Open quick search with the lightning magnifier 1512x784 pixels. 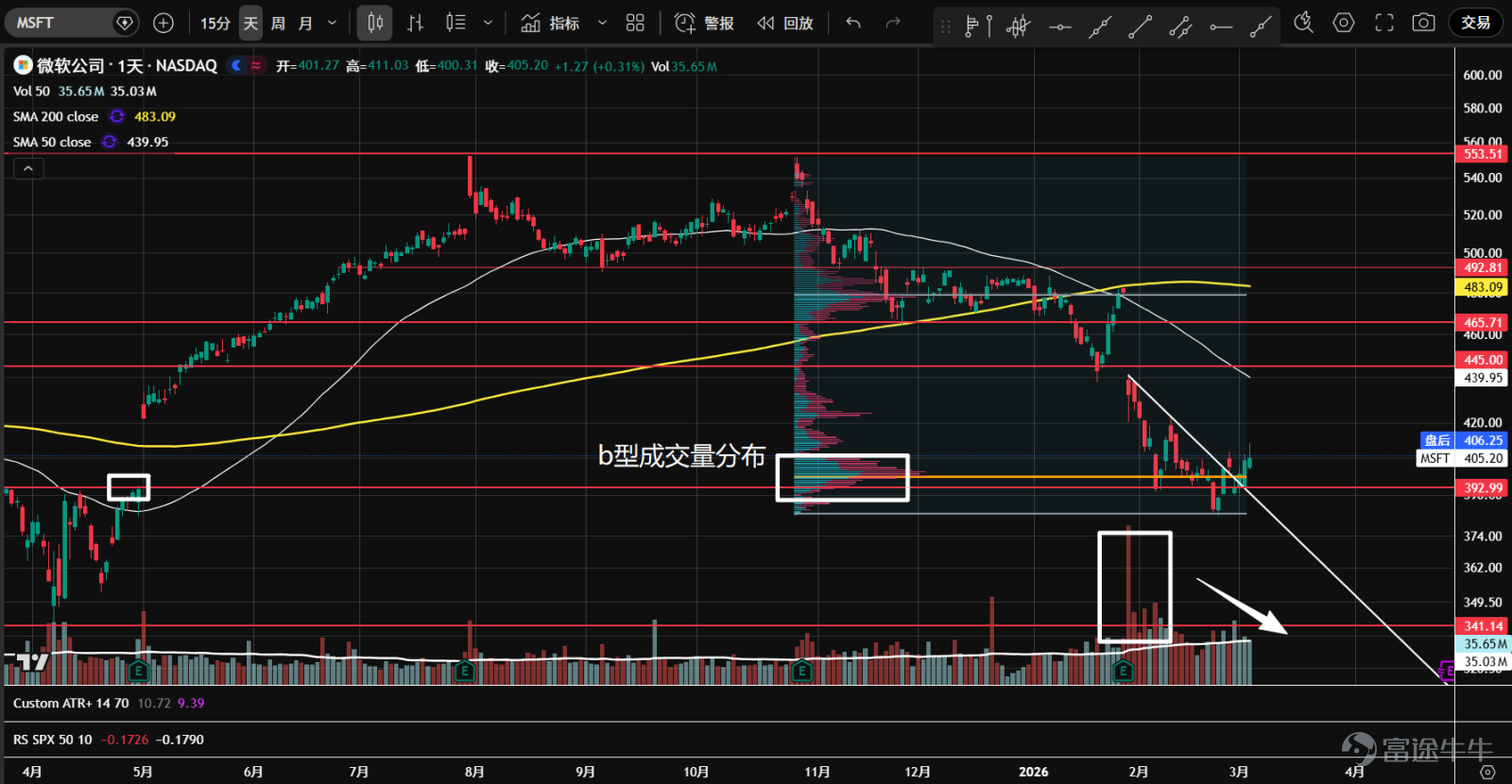1304,23
